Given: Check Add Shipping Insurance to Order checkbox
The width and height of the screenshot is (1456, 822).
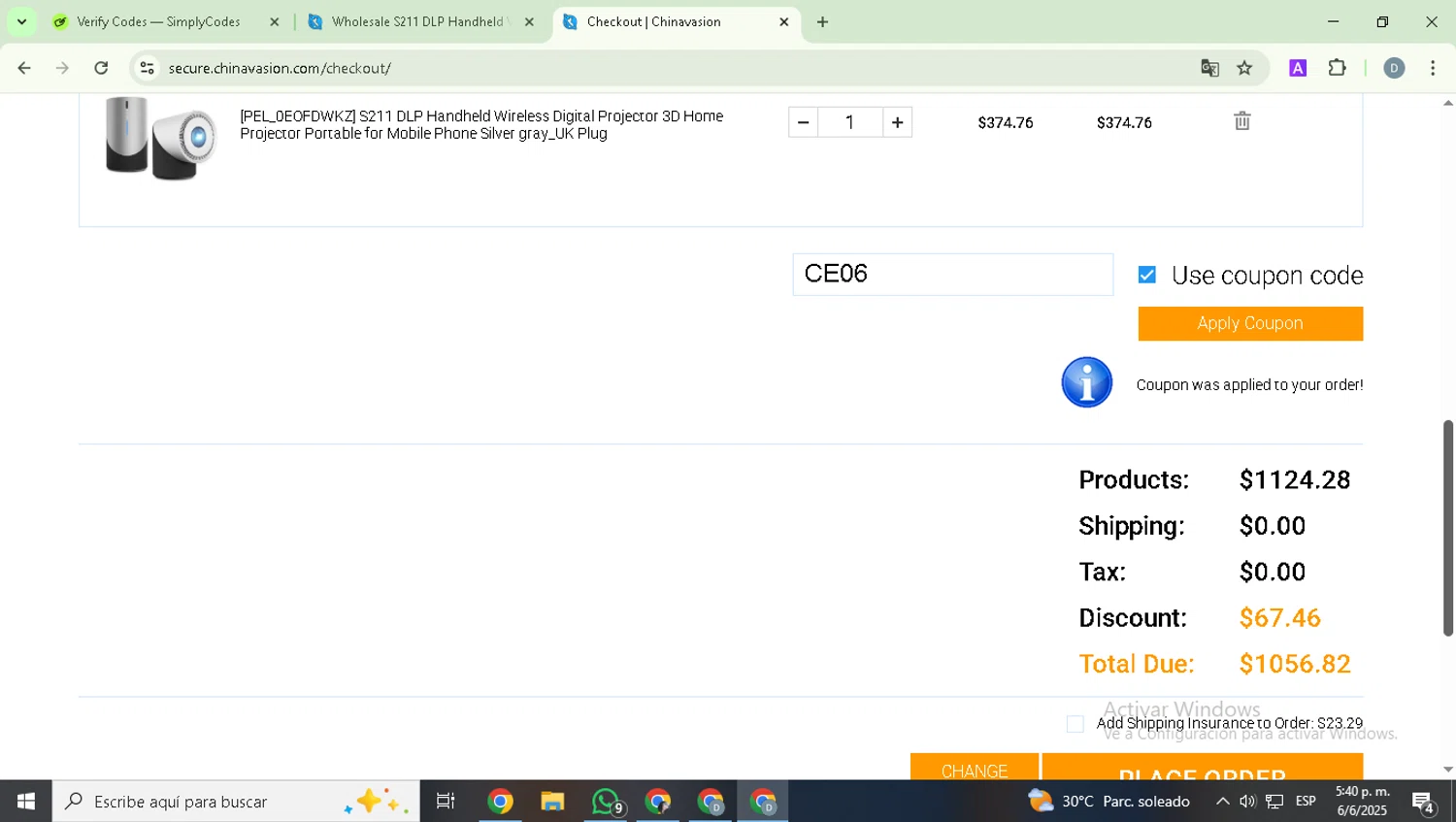Looking at the screenshot, I should coord(1075,724).
